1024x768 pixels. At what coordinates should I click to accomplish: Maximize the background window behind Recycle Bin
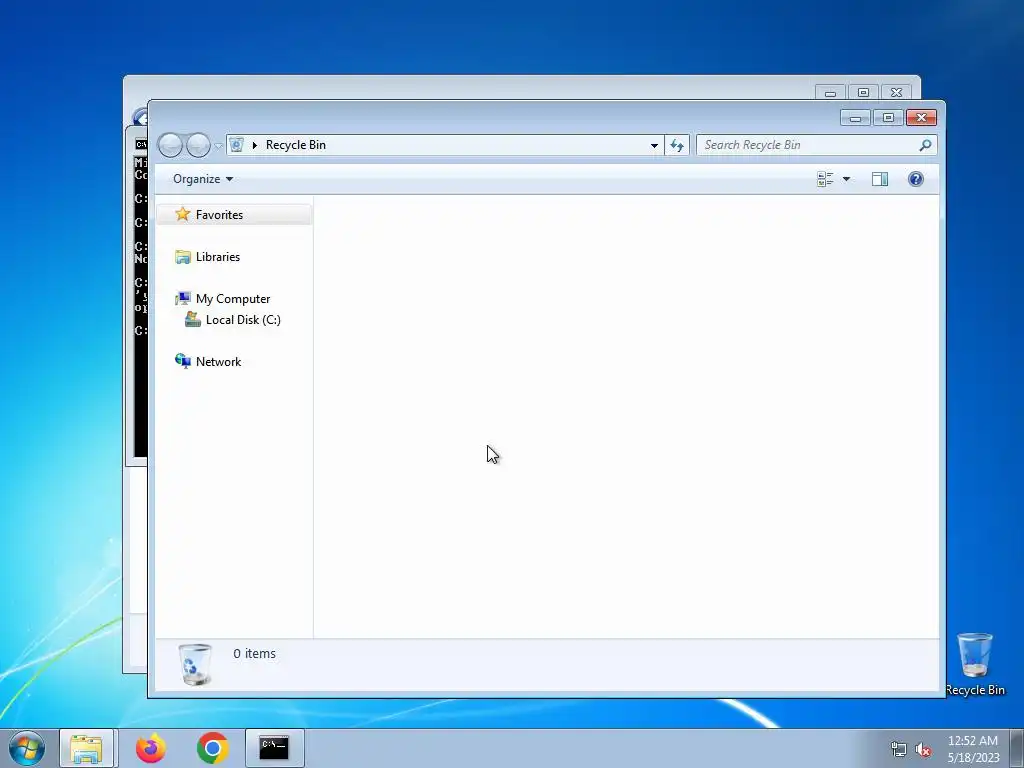tap(863, 93)
